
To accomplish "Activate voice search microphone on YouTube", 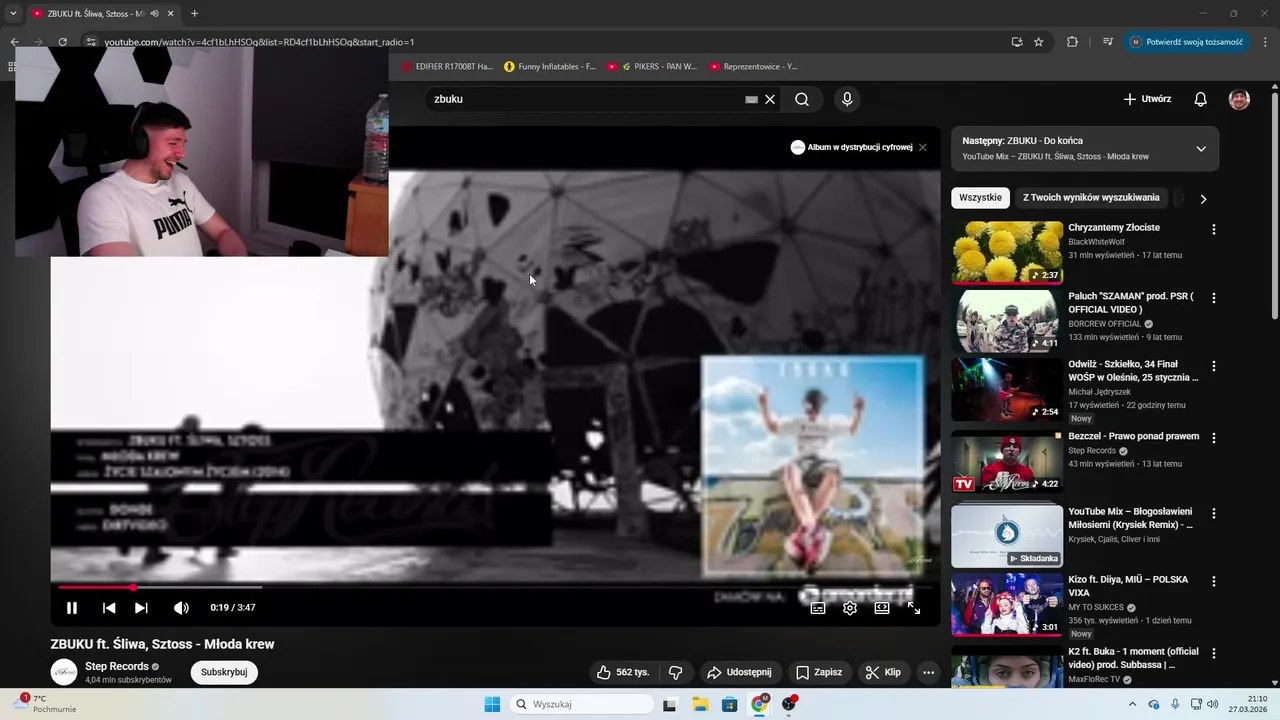I will 847,99.
